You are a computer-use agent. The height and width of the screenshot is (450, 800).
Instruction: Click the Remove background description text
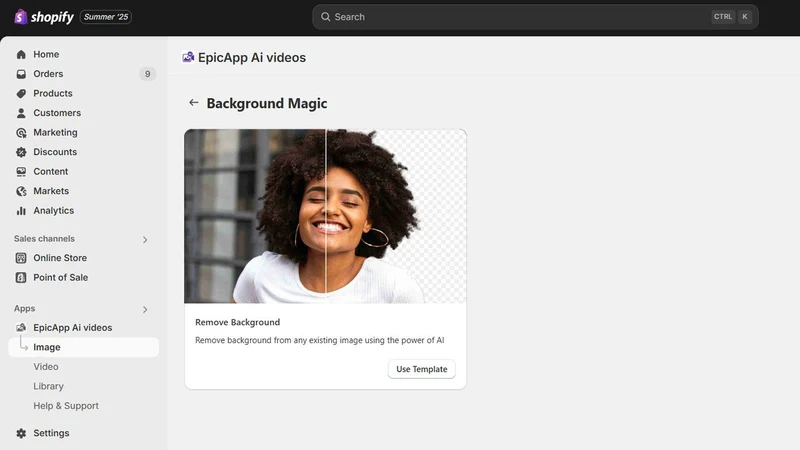[x=320, y=340]
